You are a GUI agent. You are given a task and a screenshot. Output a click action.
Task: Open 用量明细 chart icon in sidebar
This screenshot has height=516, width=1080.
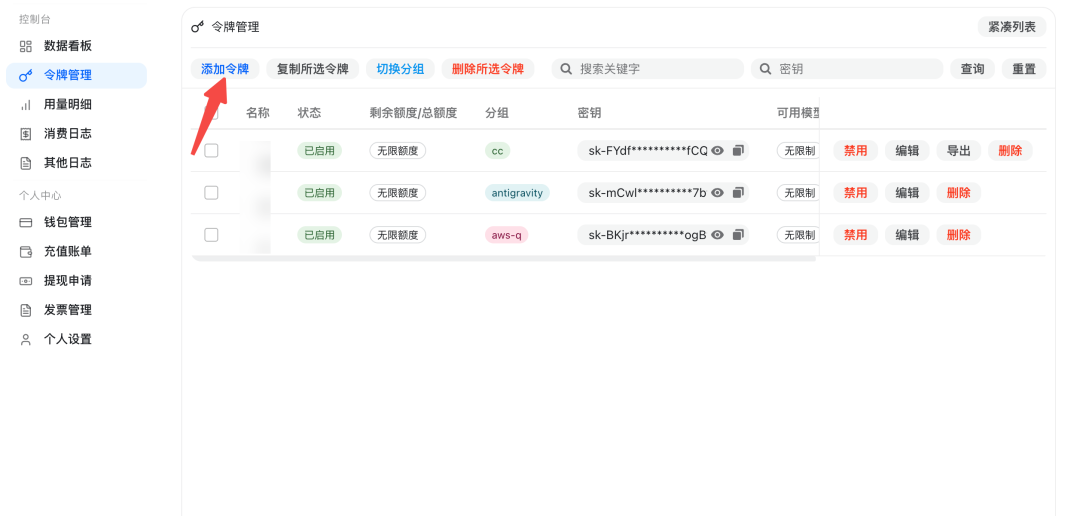(26, 104)
